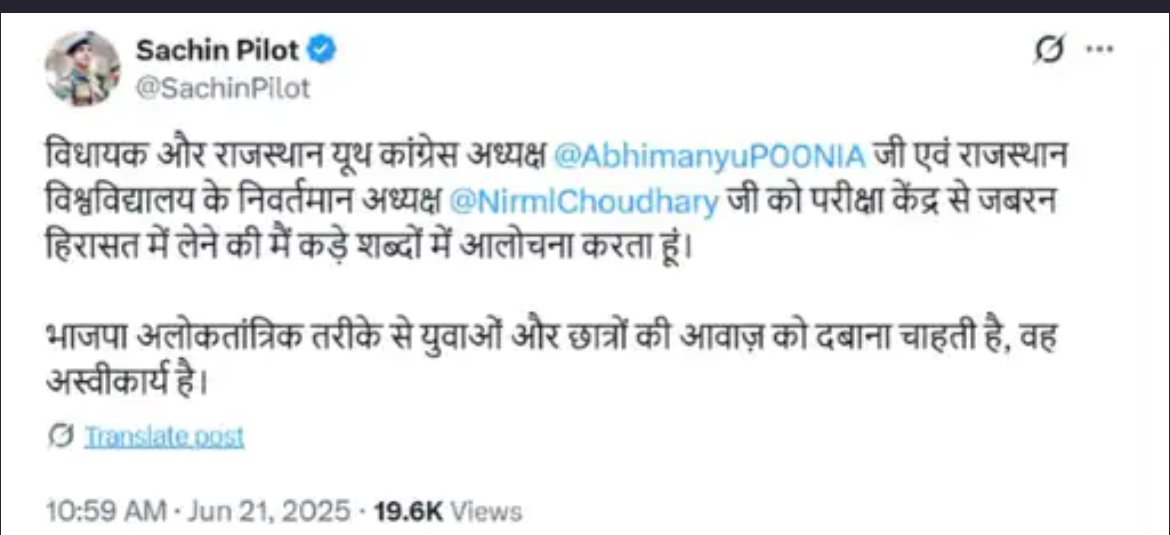The image size is (1170, 535).
Task: Click the 19.6K view count number
Action: coord(408,512)
